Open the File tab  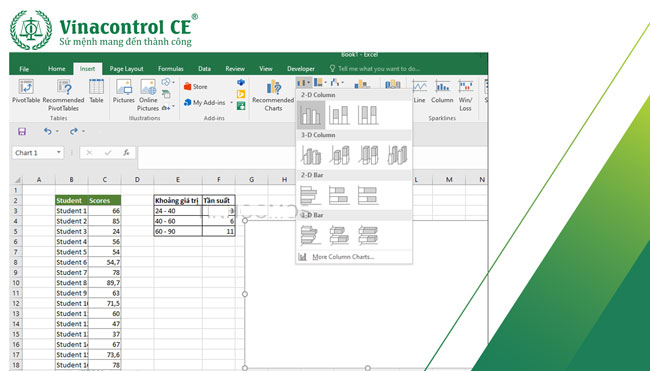tap(24, 69)
